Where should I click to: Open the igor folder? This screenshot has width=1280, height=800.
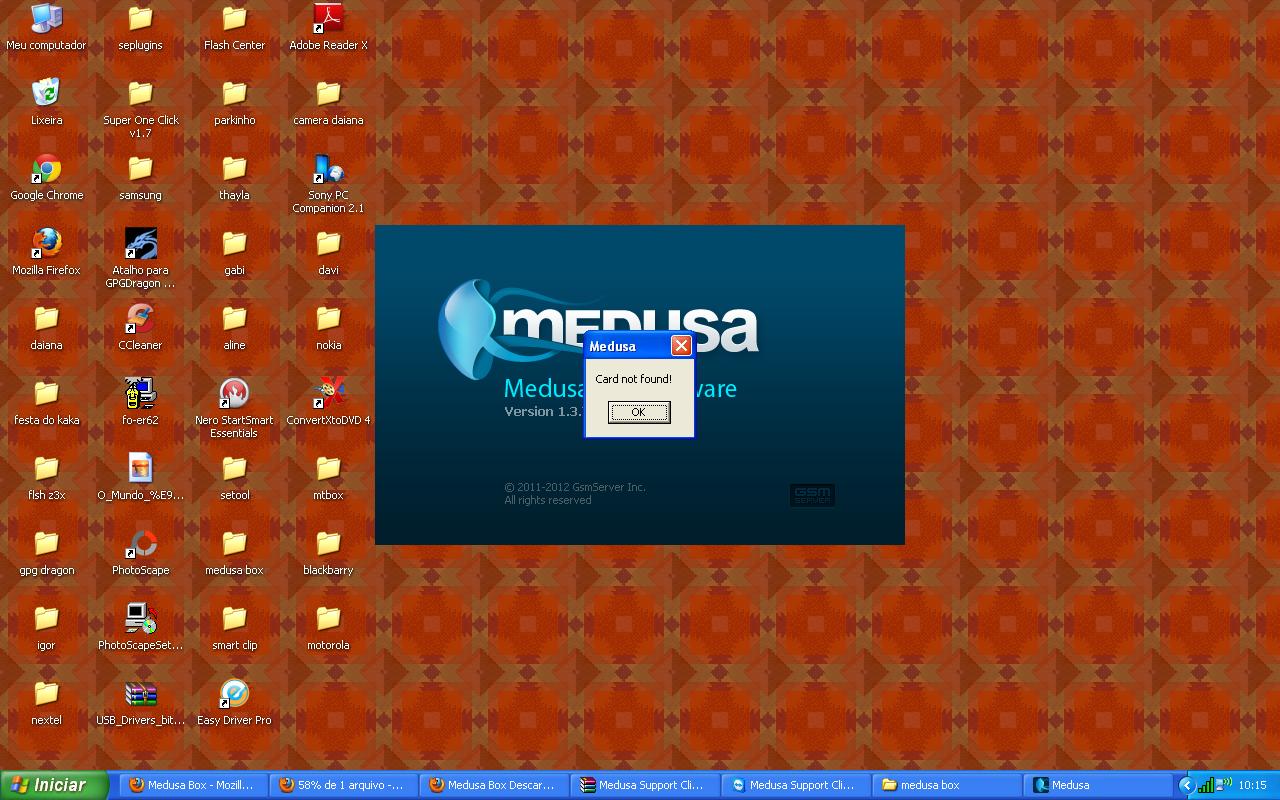click(46, 618)
